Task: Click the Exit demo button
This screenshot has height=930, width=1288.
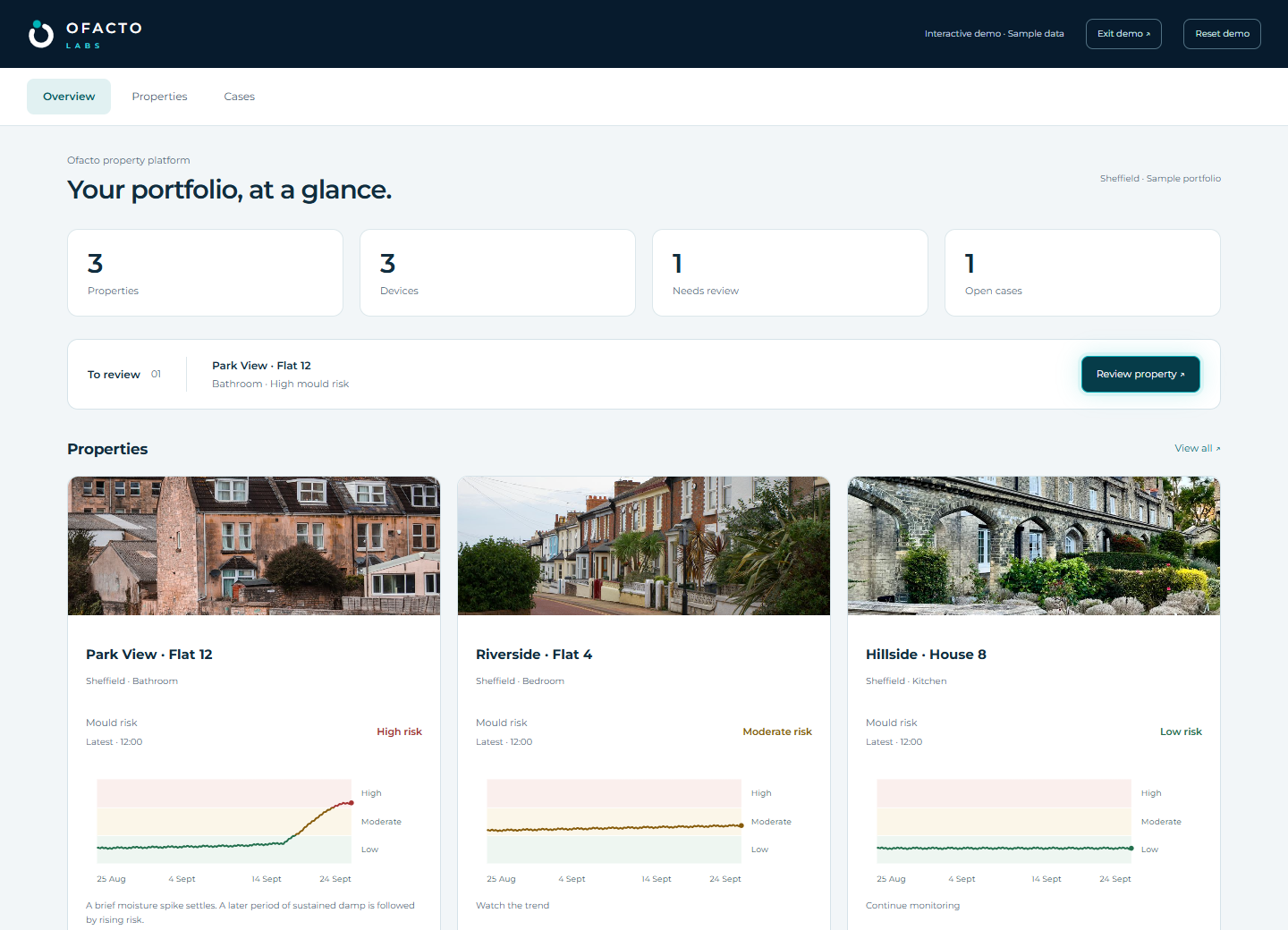Action: coord(1123,34)
